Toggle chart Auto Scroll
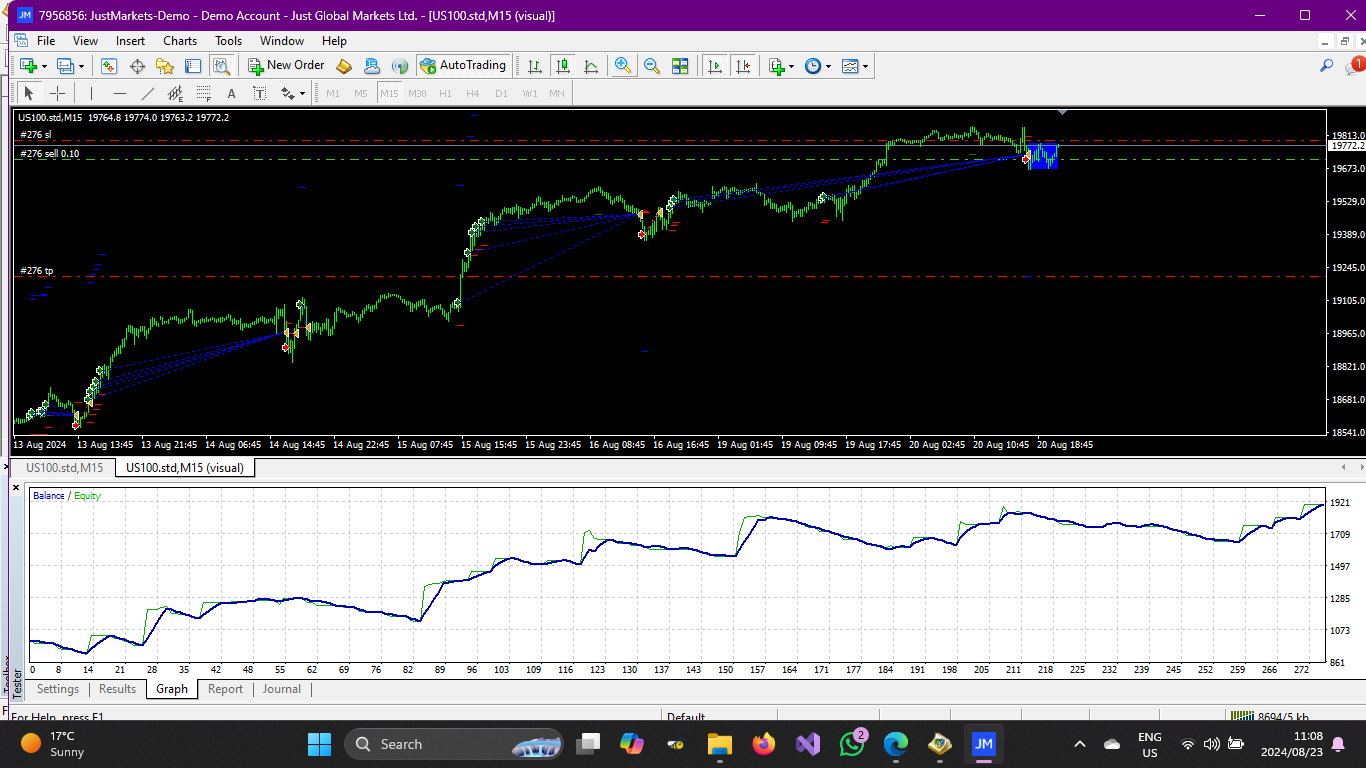Image resolution: width=1366 pixels, height=768 pixels. pyautogui.click(x=715, y=66)
